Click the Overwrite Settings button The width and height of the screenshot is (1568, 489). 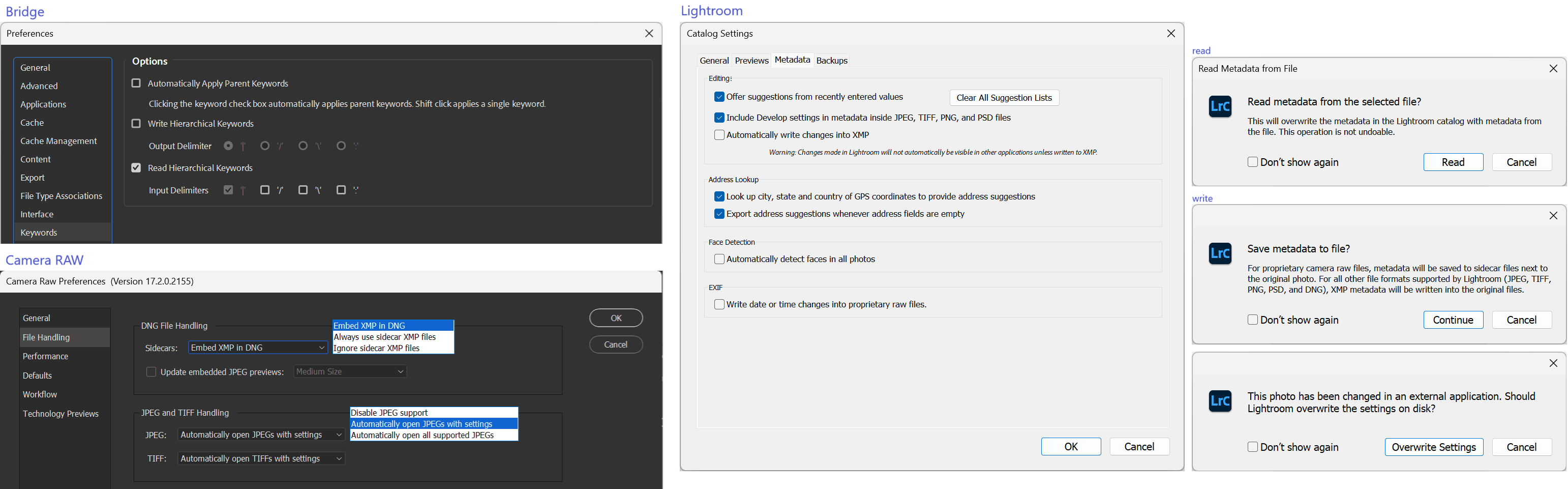tap(1433, 447)
